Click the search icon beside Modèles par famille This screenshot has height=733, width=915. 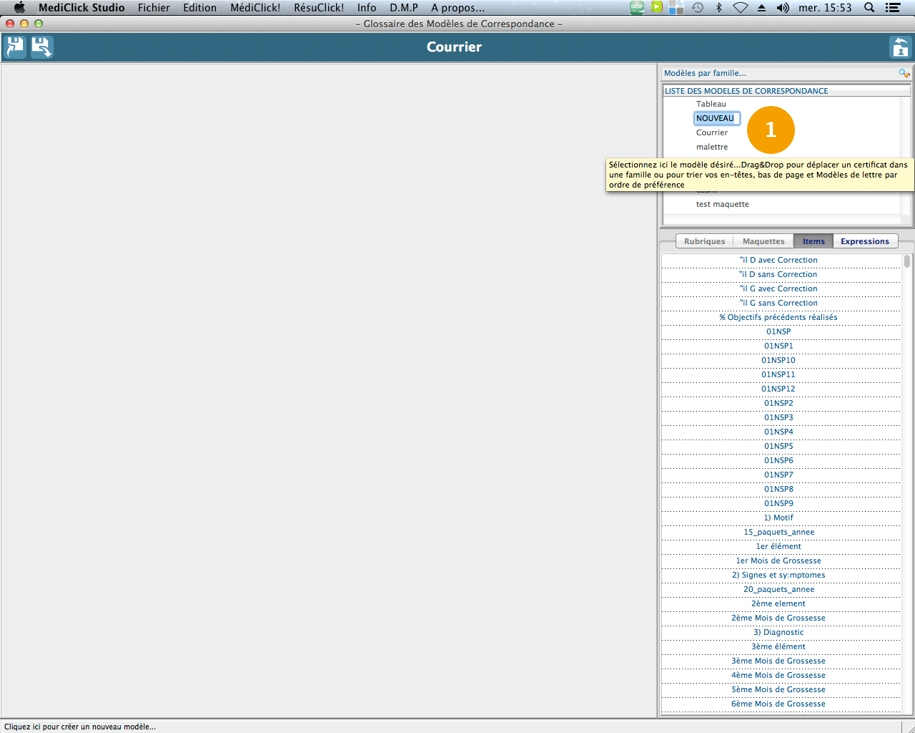click(x=904, y=73)
